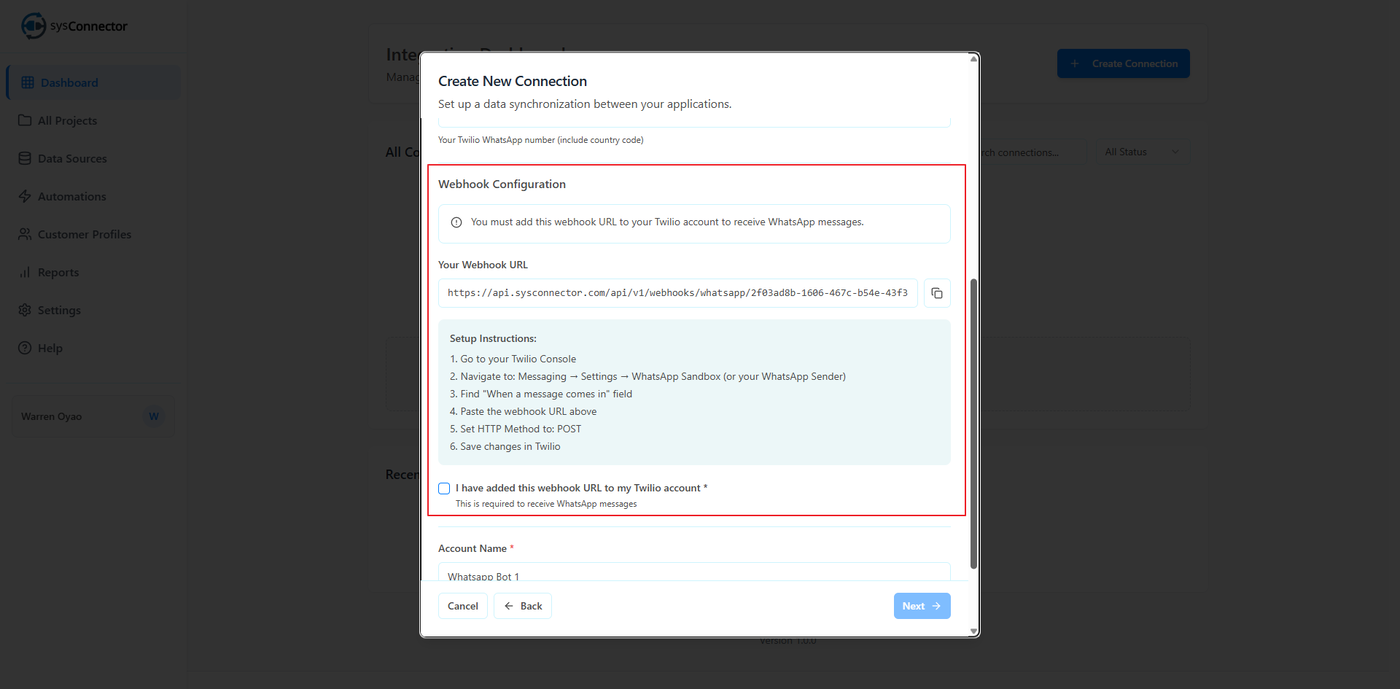Click the Customer Profiles people icon
The height and width of the screenshot is (689, 1400).
click(25, 235)
